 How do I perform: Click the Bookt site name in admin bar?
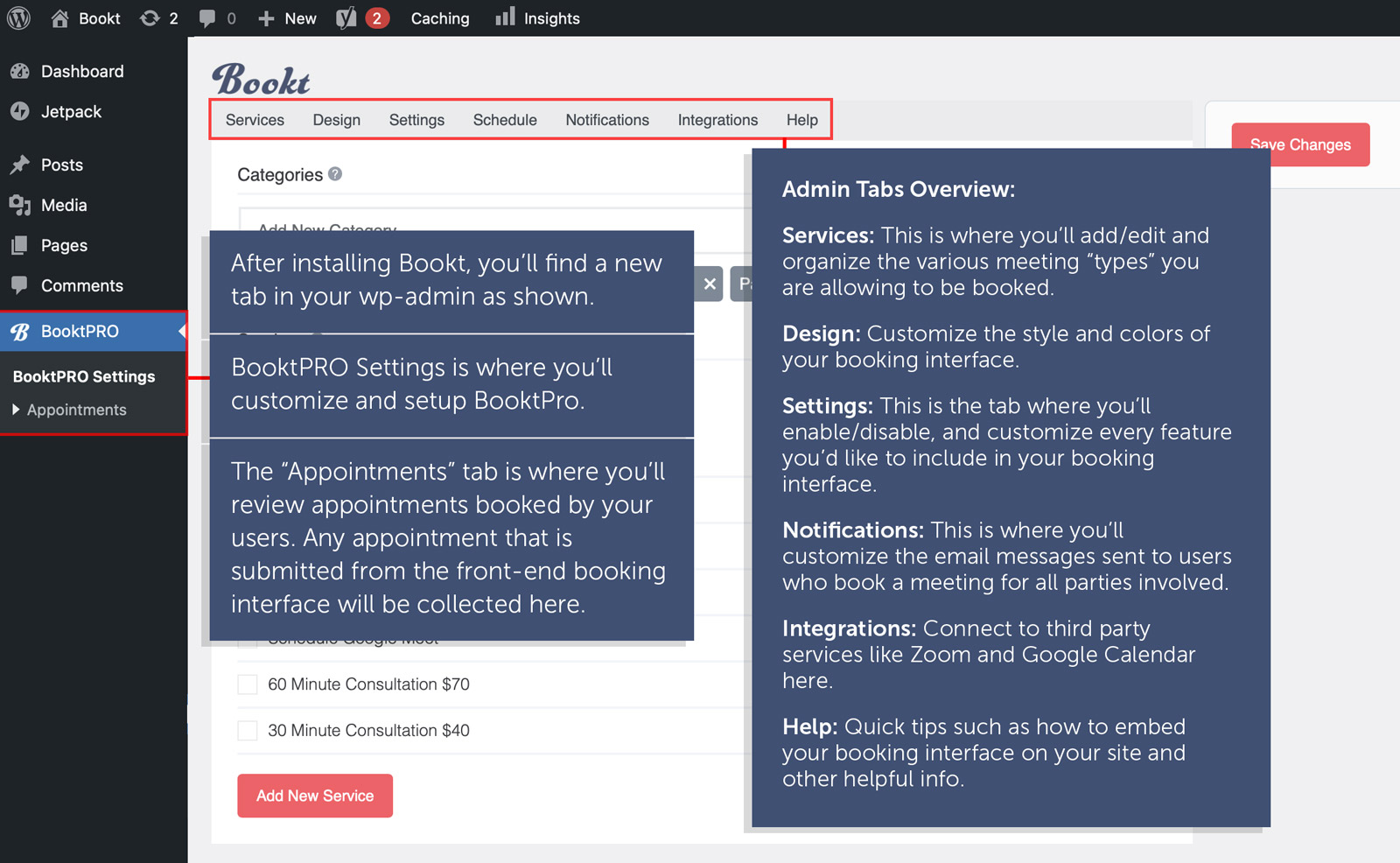[100, 18]
